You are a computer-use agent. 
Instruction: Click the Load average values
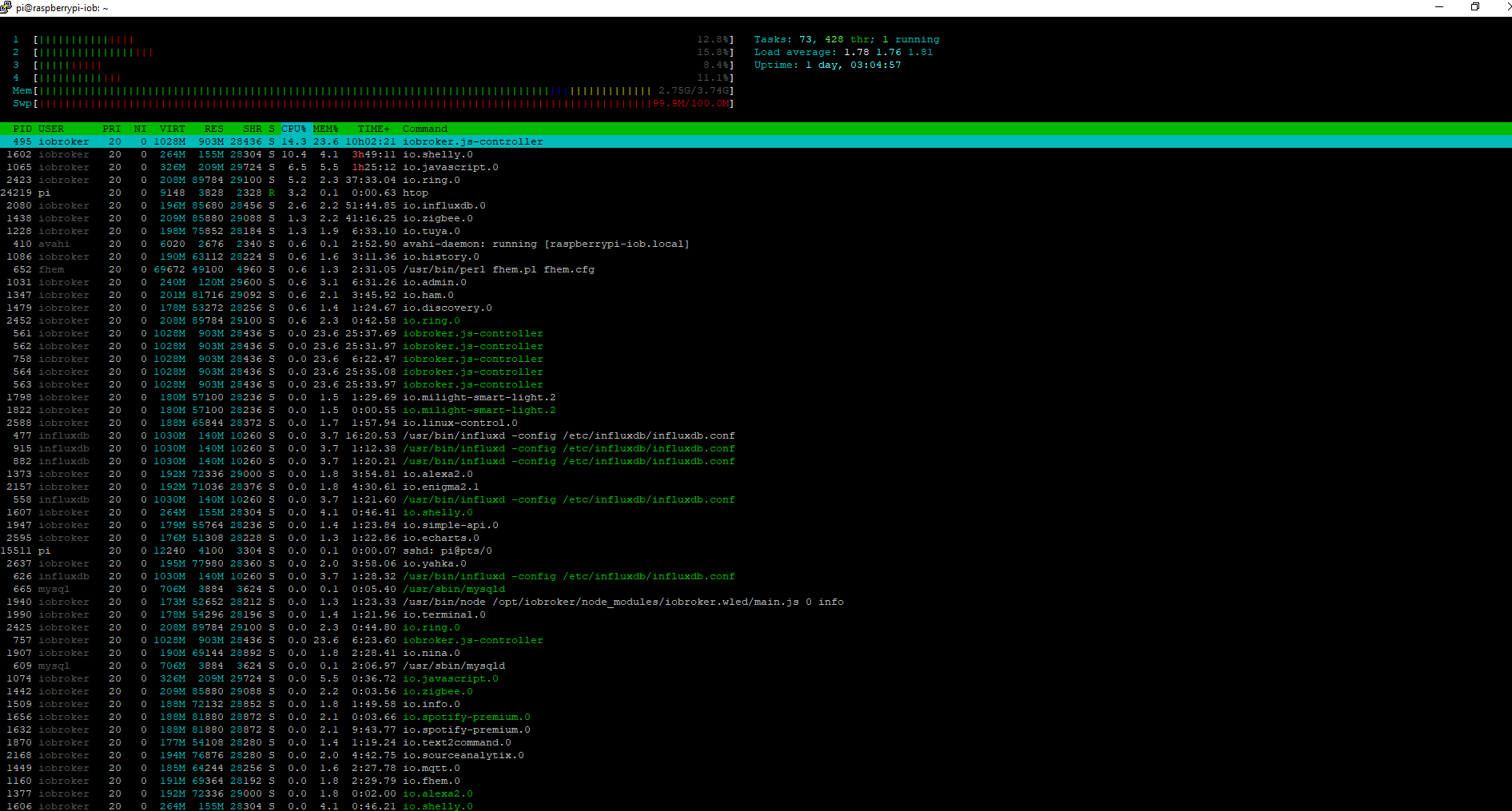pos(889,52)
